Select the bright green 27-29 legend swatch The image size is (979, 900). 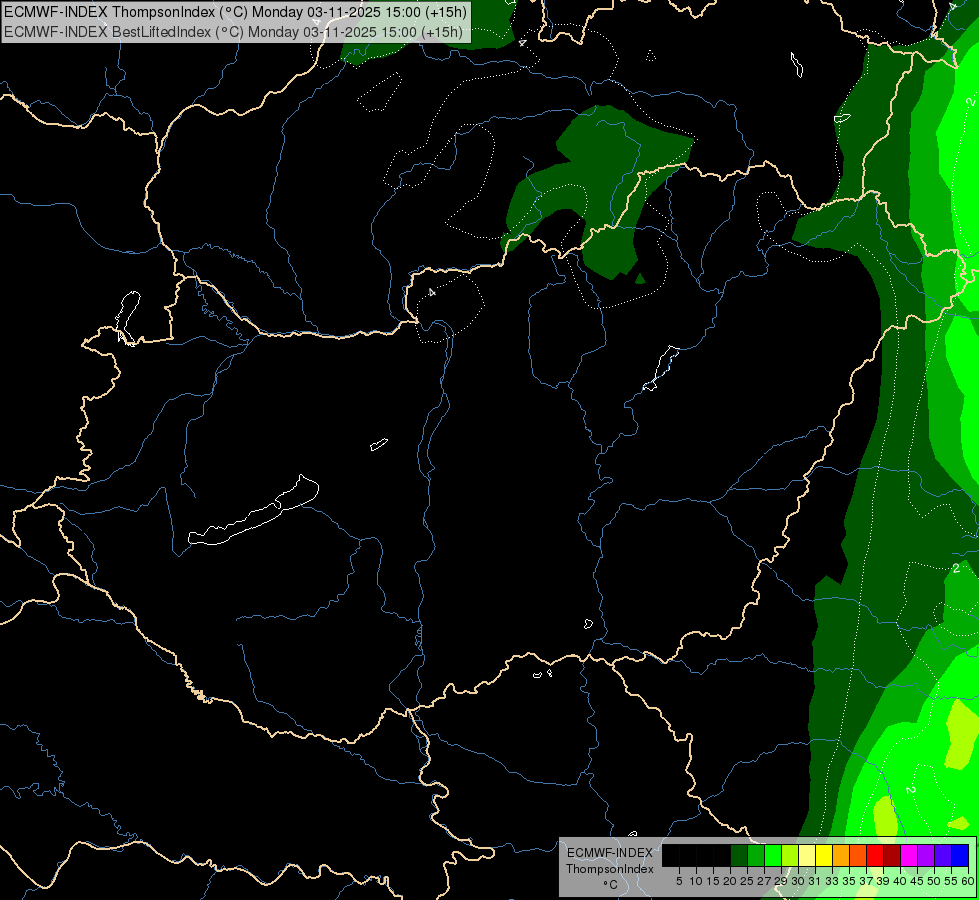tap(773, 855)
